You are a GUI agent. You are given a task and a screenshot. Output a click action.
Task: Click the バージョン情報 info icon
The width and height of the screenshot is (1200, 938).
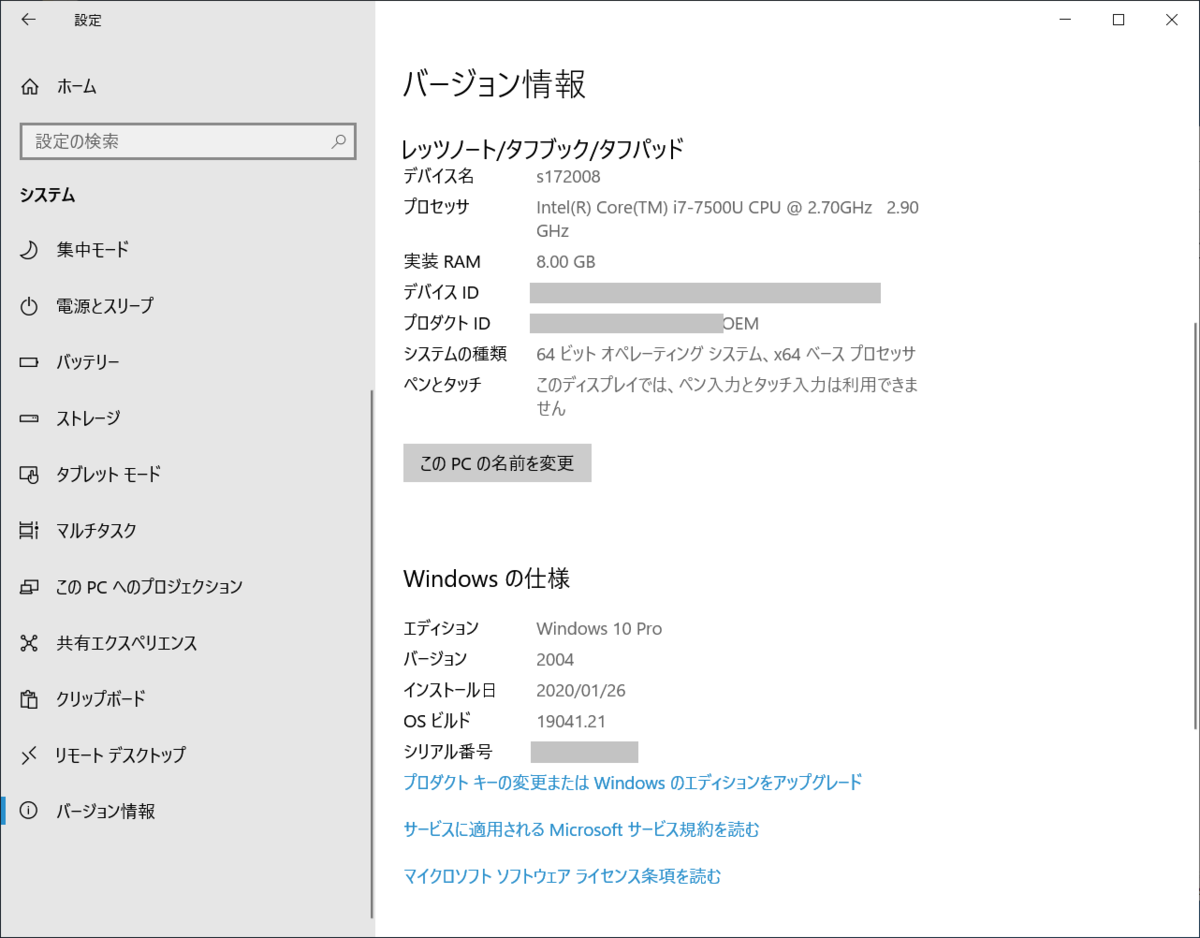(30, 811)
